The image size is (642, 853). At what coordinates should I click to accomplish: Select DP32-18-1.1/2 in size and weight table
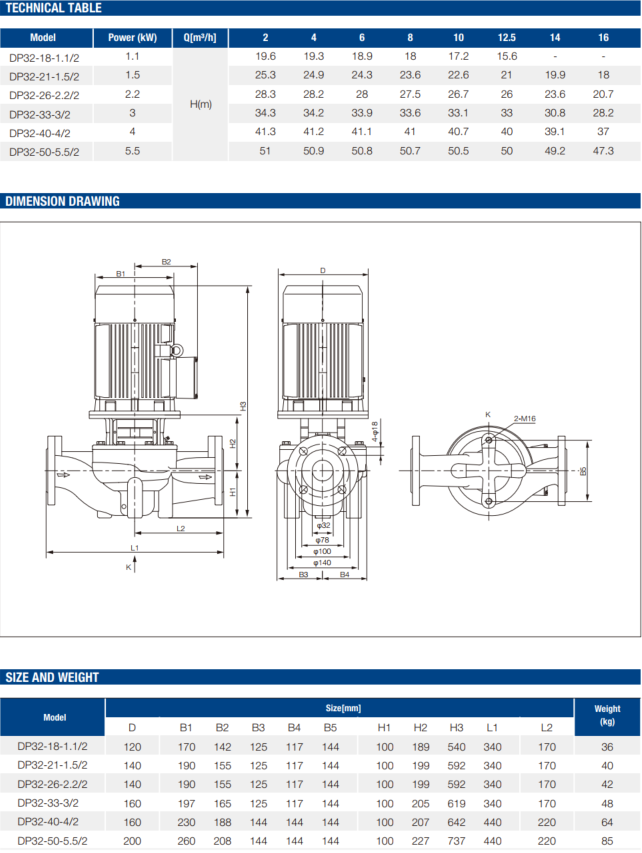[x=53, y=746]
